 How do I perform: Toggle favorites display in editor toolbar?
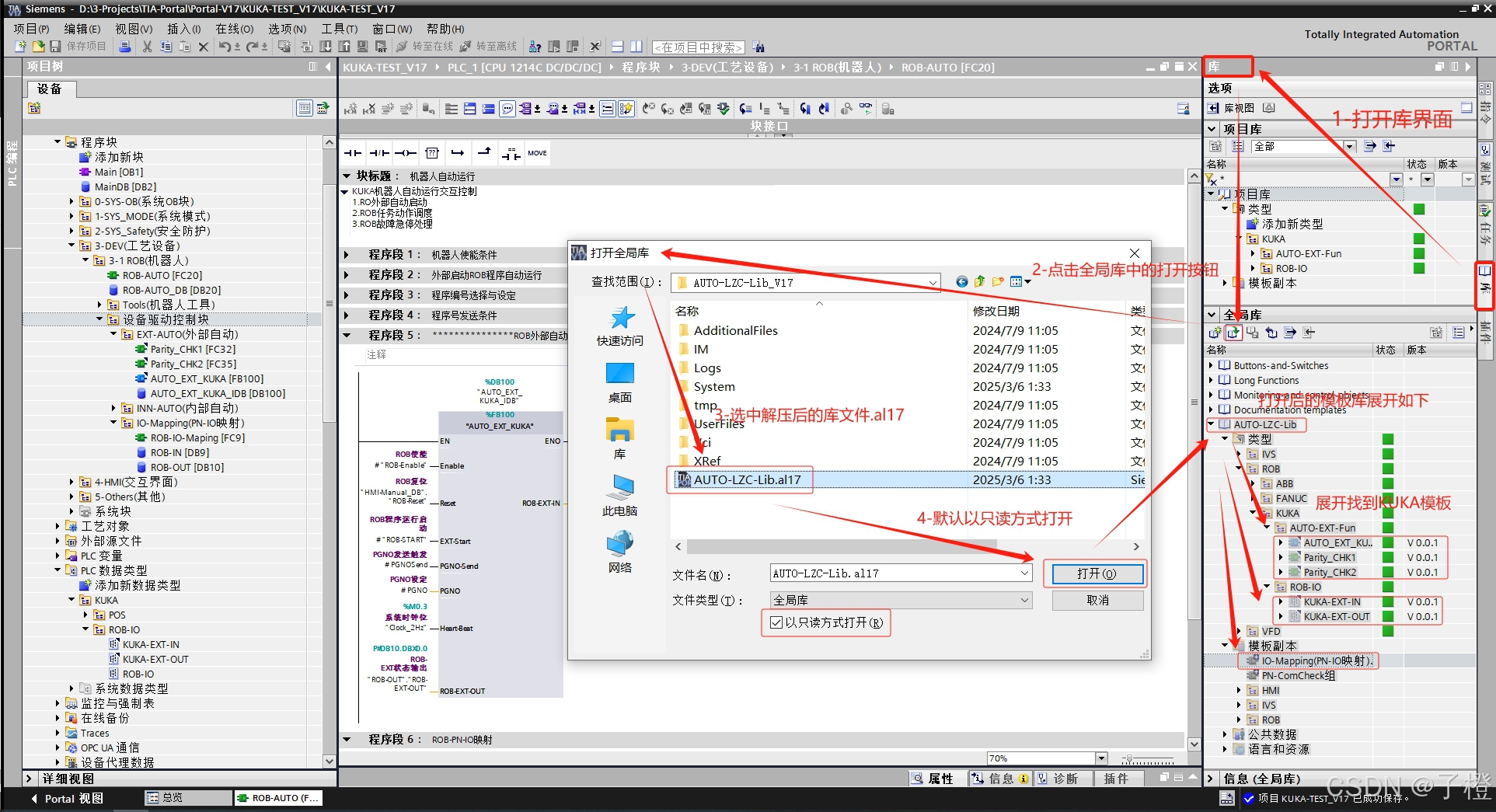626,109
